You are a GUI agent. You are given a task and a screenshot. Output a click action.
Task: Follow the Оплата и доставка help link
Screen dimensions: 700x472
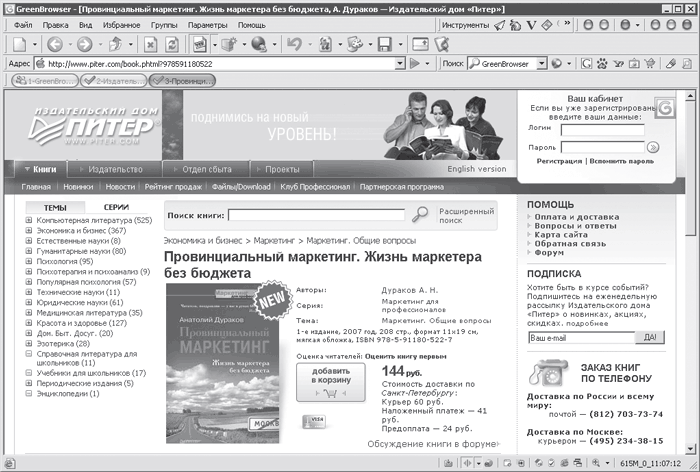tap(577, 217)
